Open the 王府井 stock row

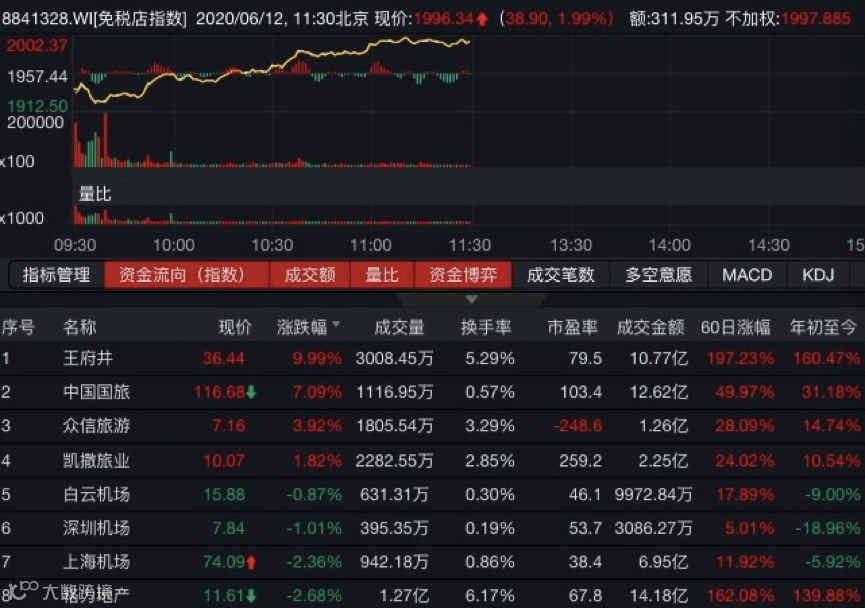click(432, 359)
